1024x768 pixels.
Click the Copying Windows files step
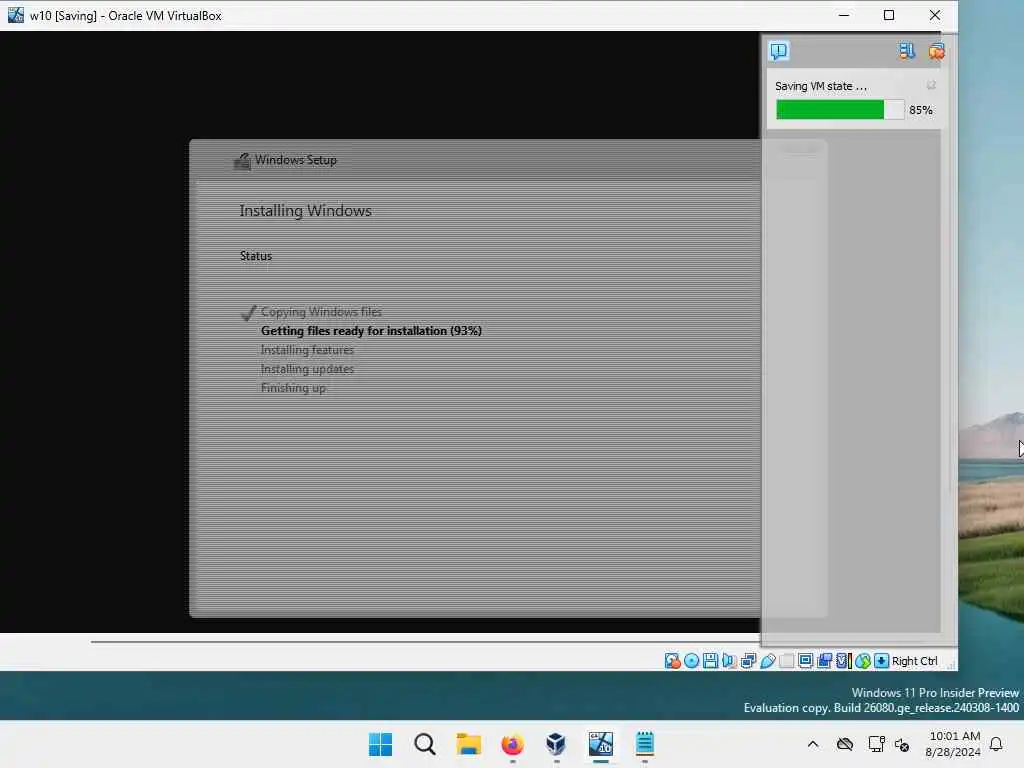[x=321, y=312]
